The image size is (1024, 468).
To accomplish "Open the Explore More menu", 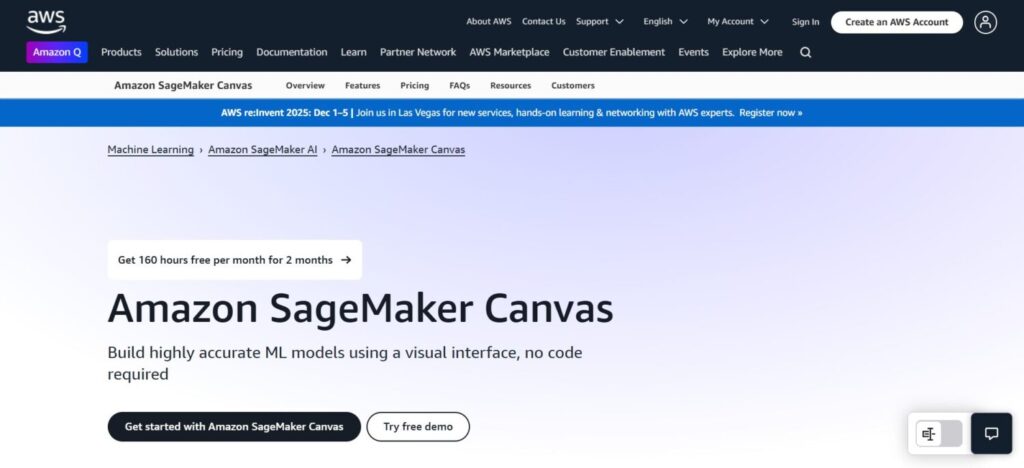I will point(752,52).
